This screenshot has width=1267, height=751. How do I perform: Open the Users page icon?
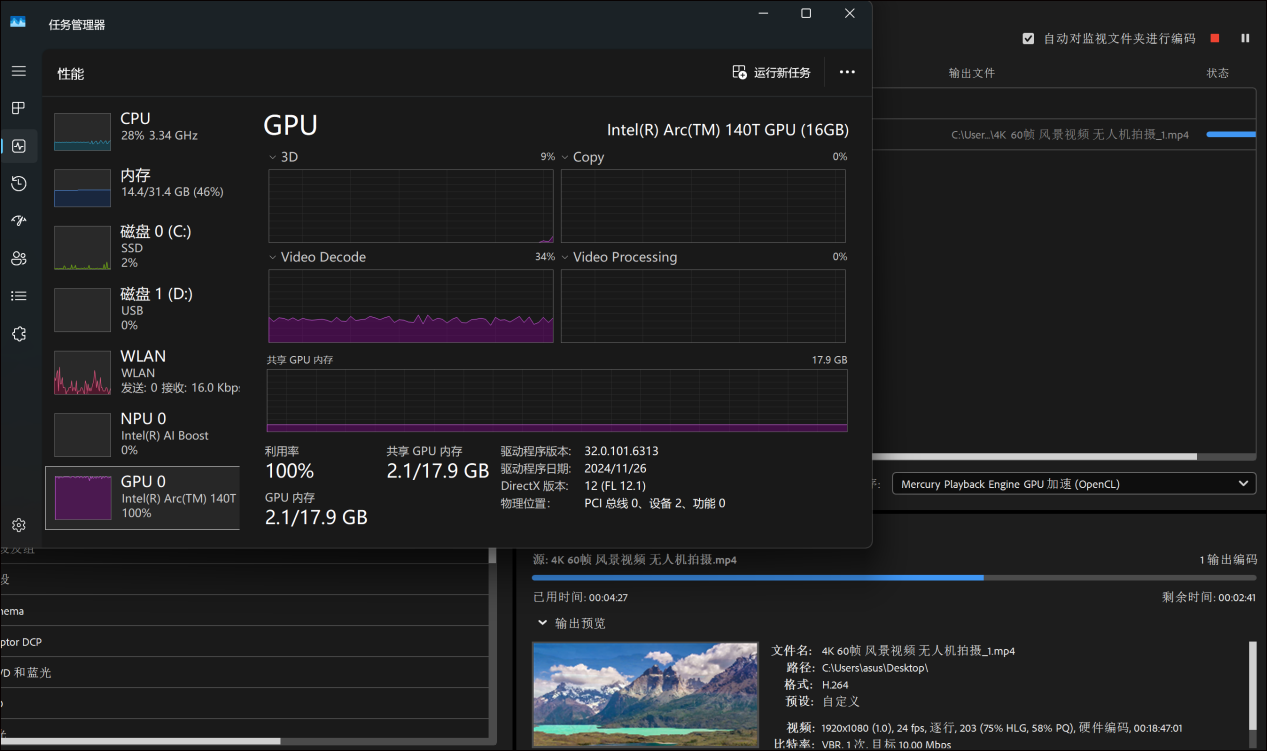[18, 258]
